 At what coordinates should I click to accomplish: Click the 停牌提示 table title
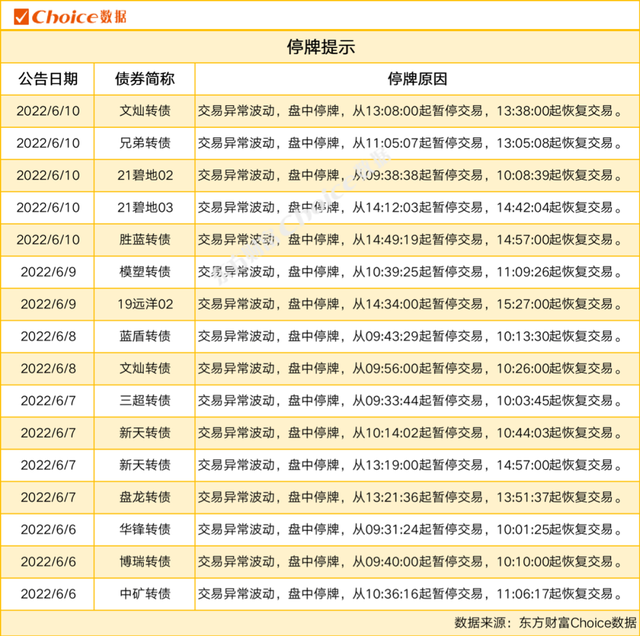tap(319, 47)
